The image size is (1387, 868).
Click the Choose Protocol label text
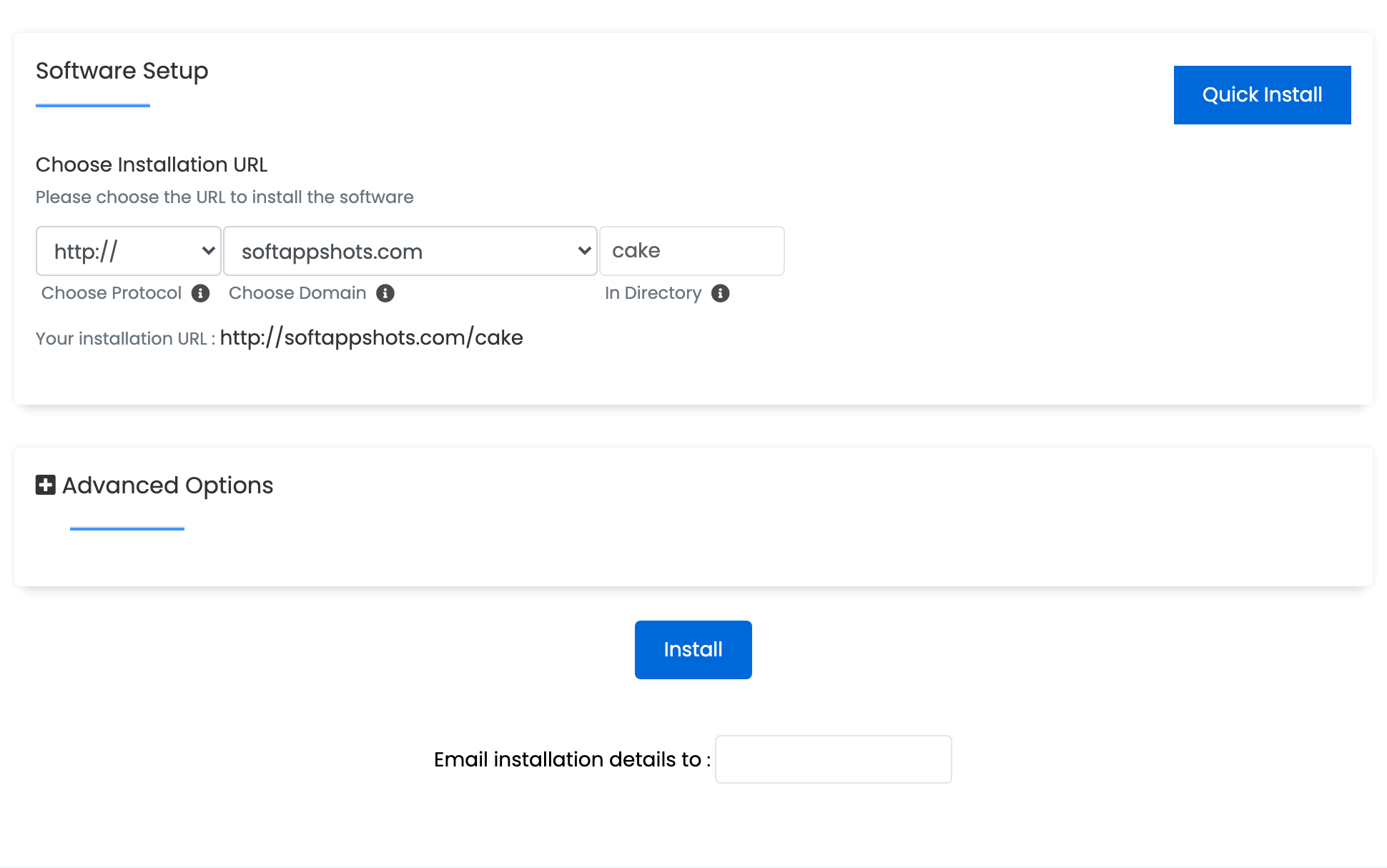pyautogui.click(x=111, y=293)
